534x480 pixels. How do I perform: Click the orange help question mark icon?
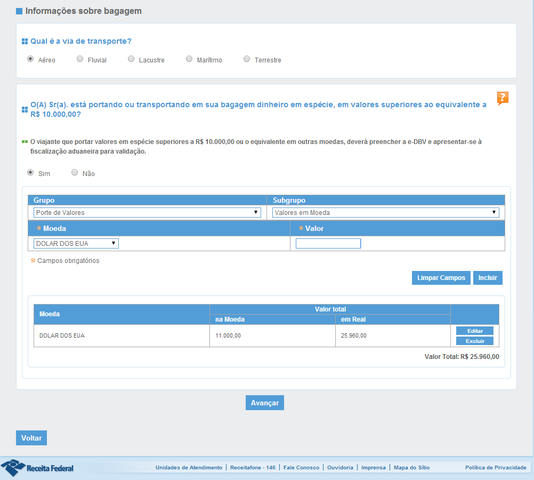pyautogui.click(x=503, y=98)
